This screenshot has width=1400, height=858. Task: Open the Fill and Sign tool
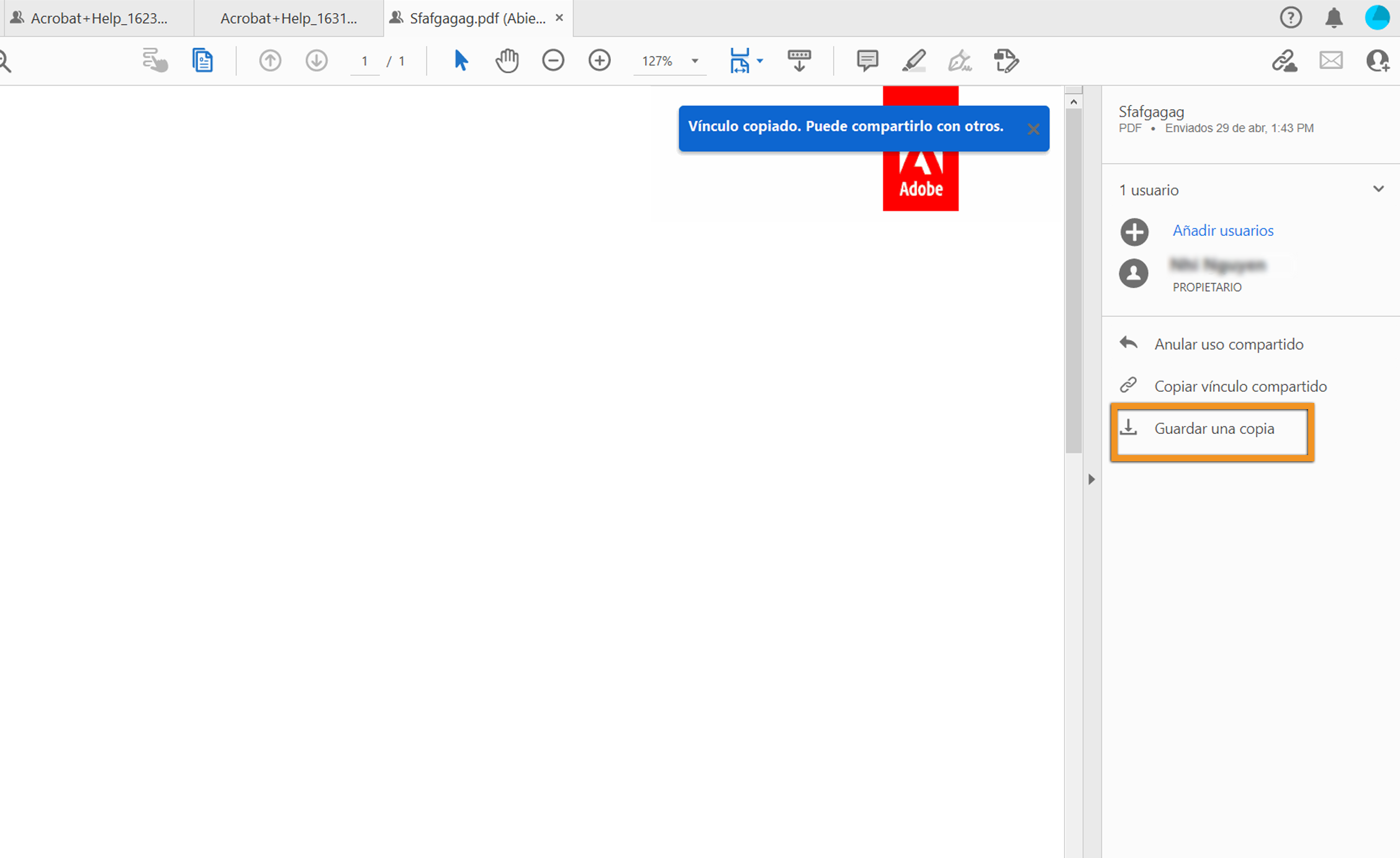coord(960,61)
